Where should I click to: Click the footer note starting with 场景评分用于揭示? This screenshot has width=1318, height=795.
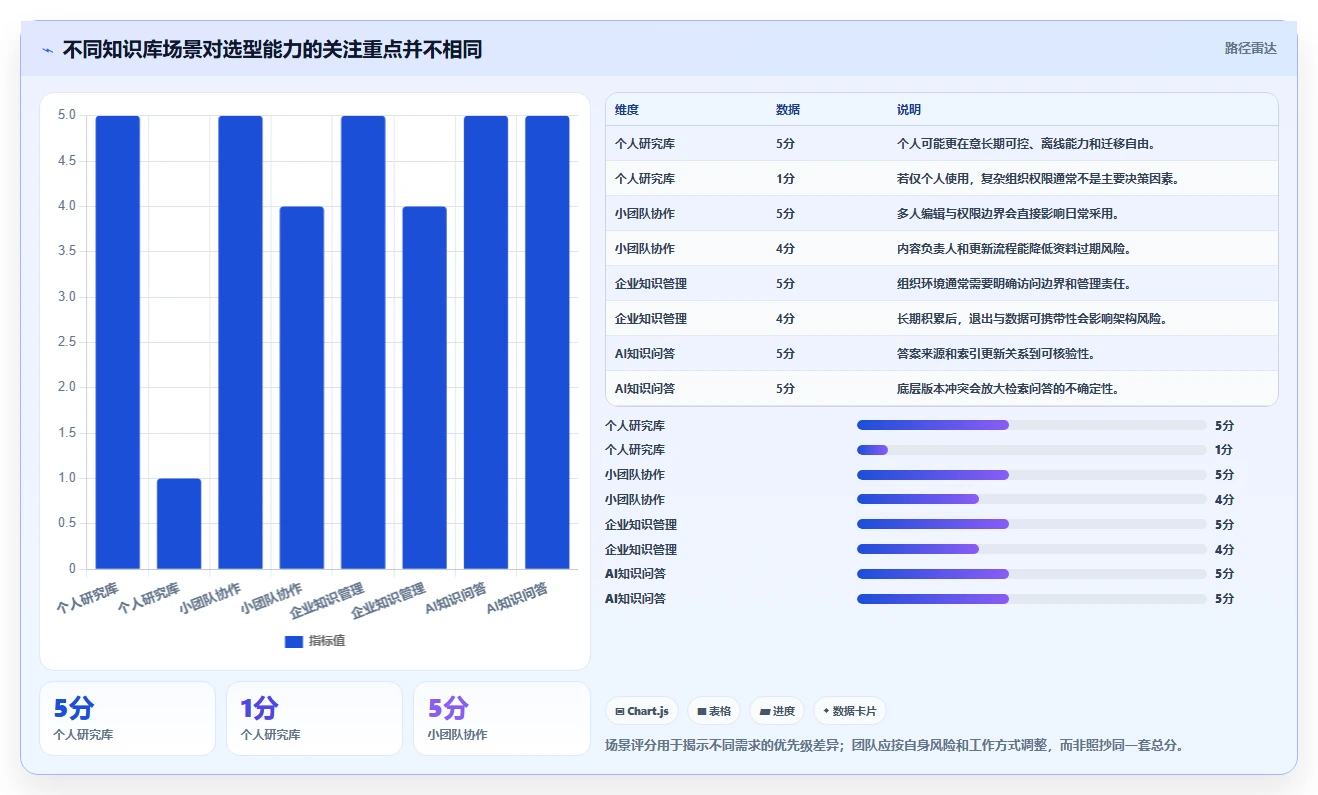(x=895, y=746)
